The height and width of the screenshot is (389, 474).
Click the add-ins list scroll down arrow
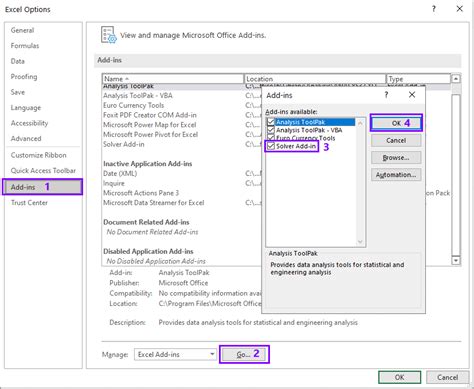pyautogui.click(x=456, y=260)
